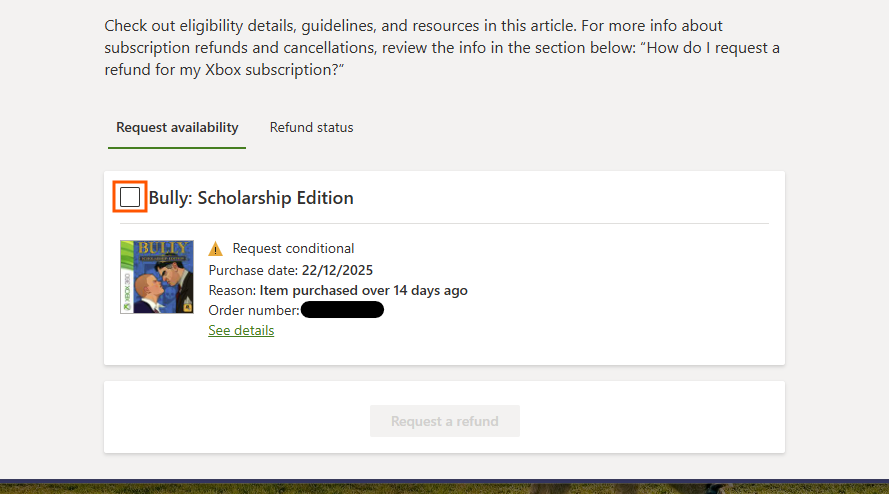Click the dark image strip at the page bottom
Screen dimensions: 889x494
[444, 487]
